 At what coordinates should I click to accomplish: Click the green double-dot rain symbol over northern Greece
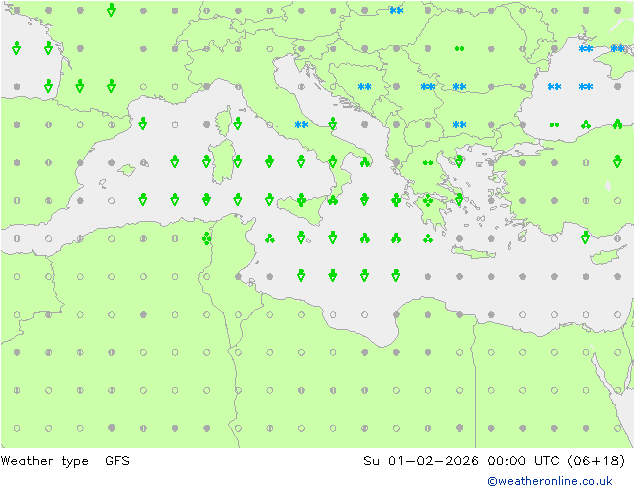coord(428,163)
